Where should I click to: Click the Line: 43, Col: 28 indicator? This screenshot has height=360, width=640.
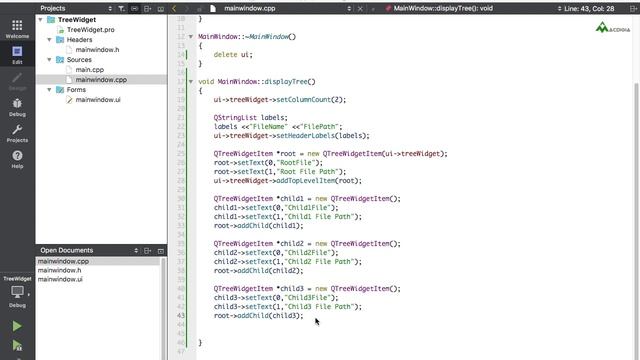click(x=589, y=9)
